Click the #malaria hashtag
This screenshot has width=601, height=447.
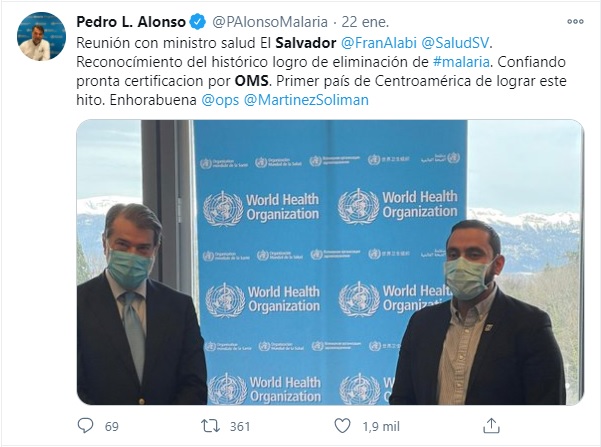461,62
